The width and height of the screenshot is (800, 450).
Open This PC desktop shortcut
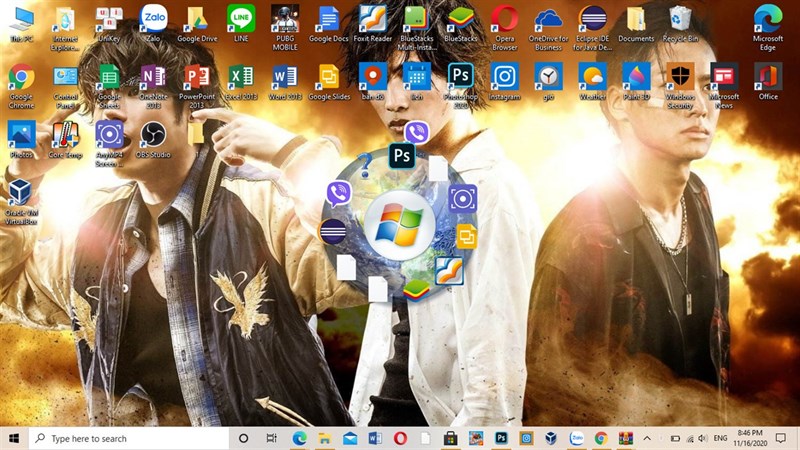tap(22, 24)
